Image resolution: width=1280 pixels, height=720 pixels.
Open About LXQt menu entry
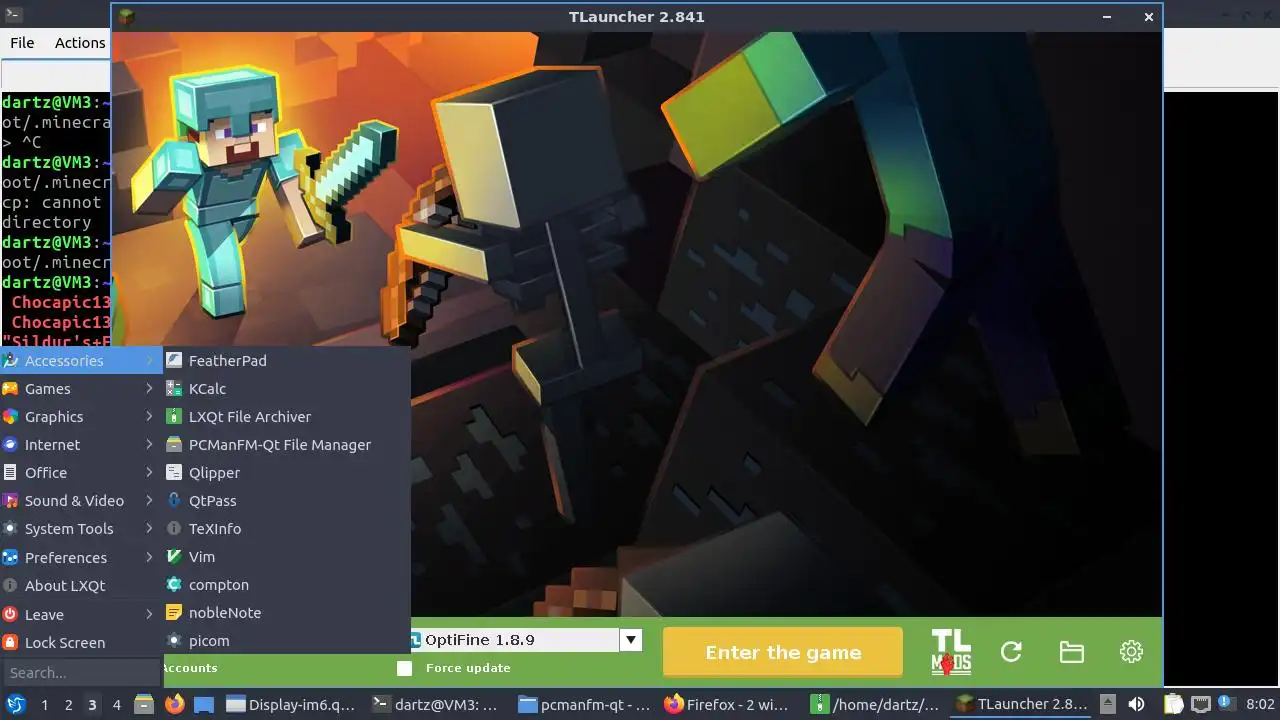82,585
